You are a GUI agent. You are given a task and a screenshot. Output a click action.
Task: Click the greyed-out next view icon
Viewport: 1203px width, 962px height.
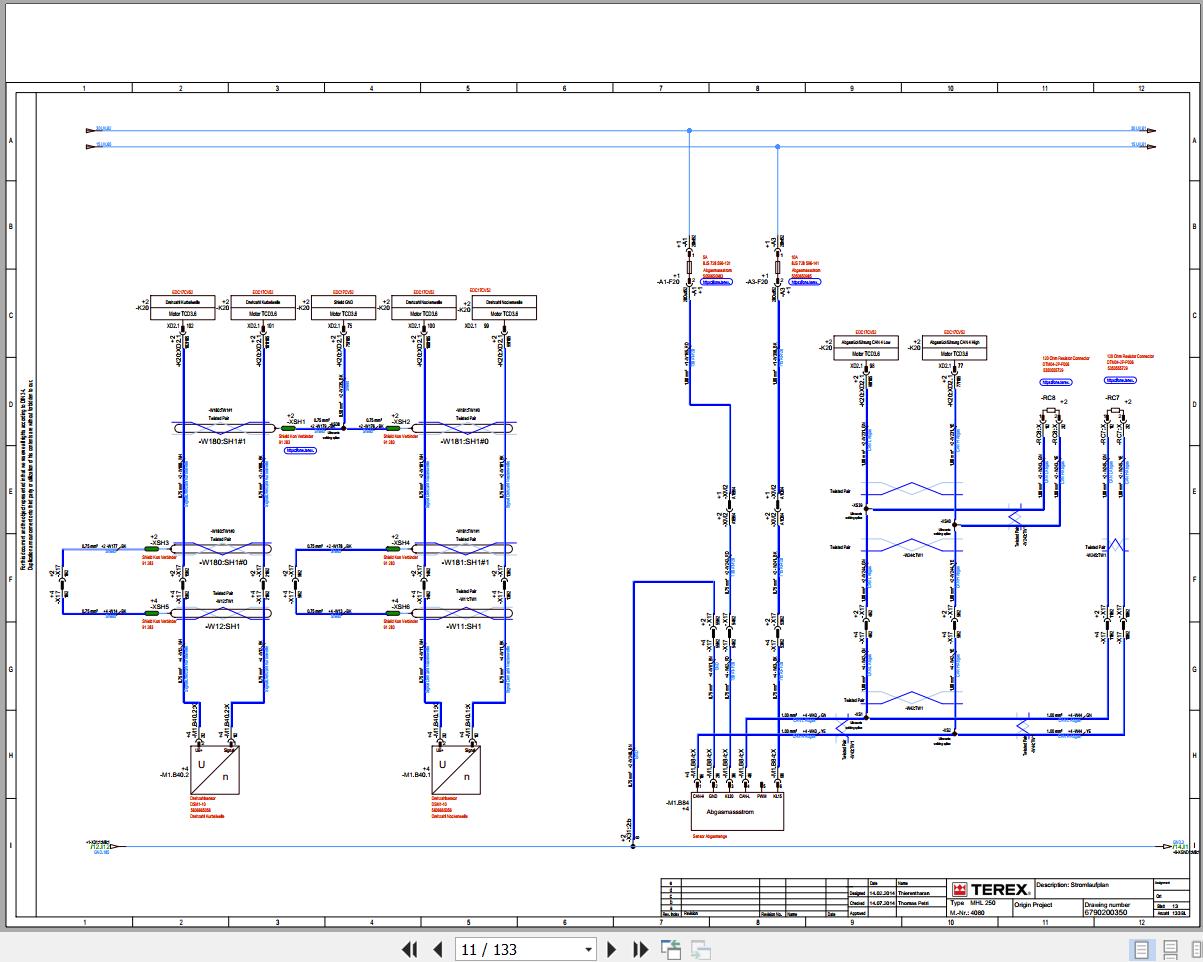pos(700,949)
